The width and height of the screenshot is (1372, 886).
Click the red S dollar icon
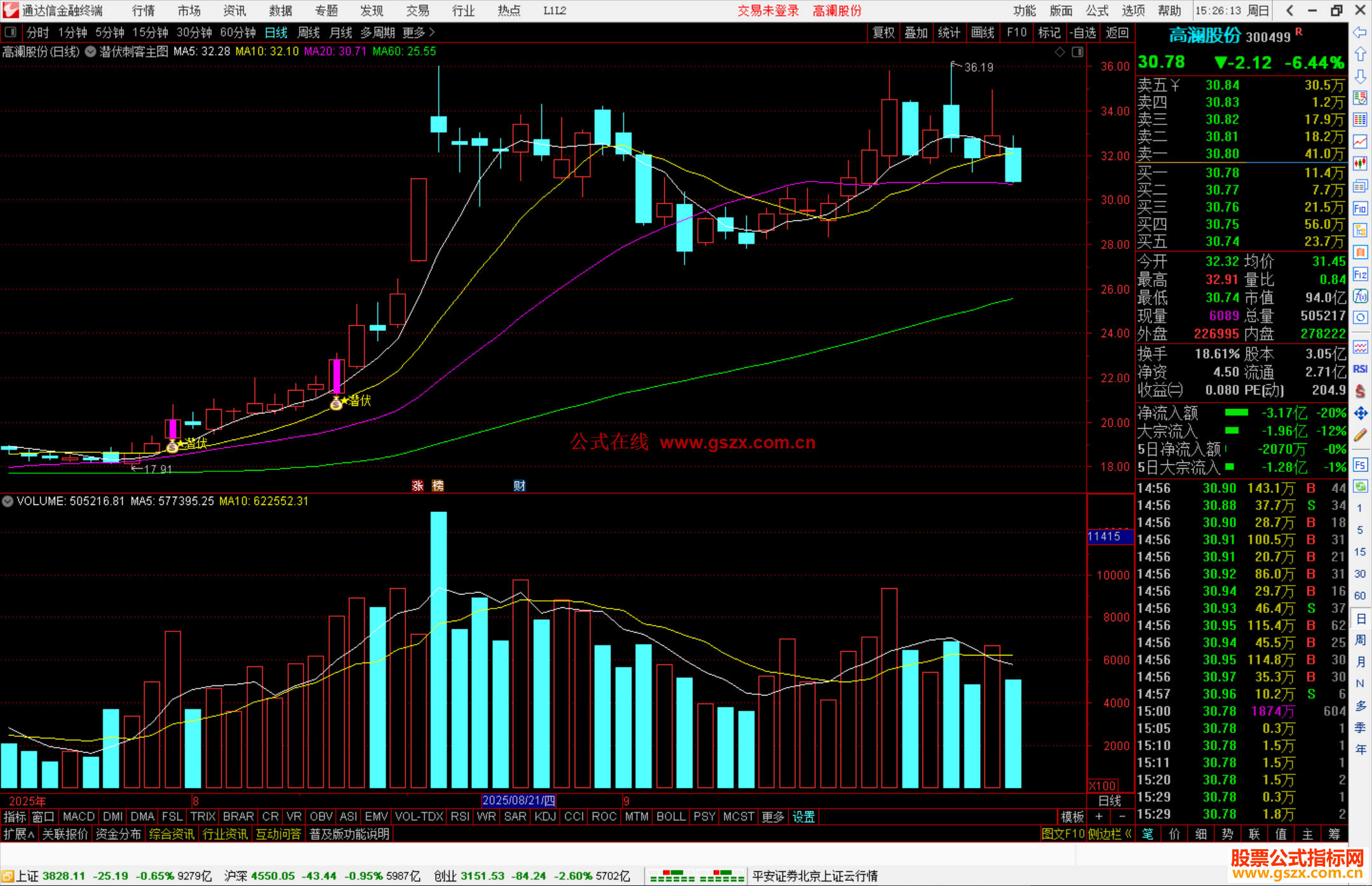(1360, 391)
